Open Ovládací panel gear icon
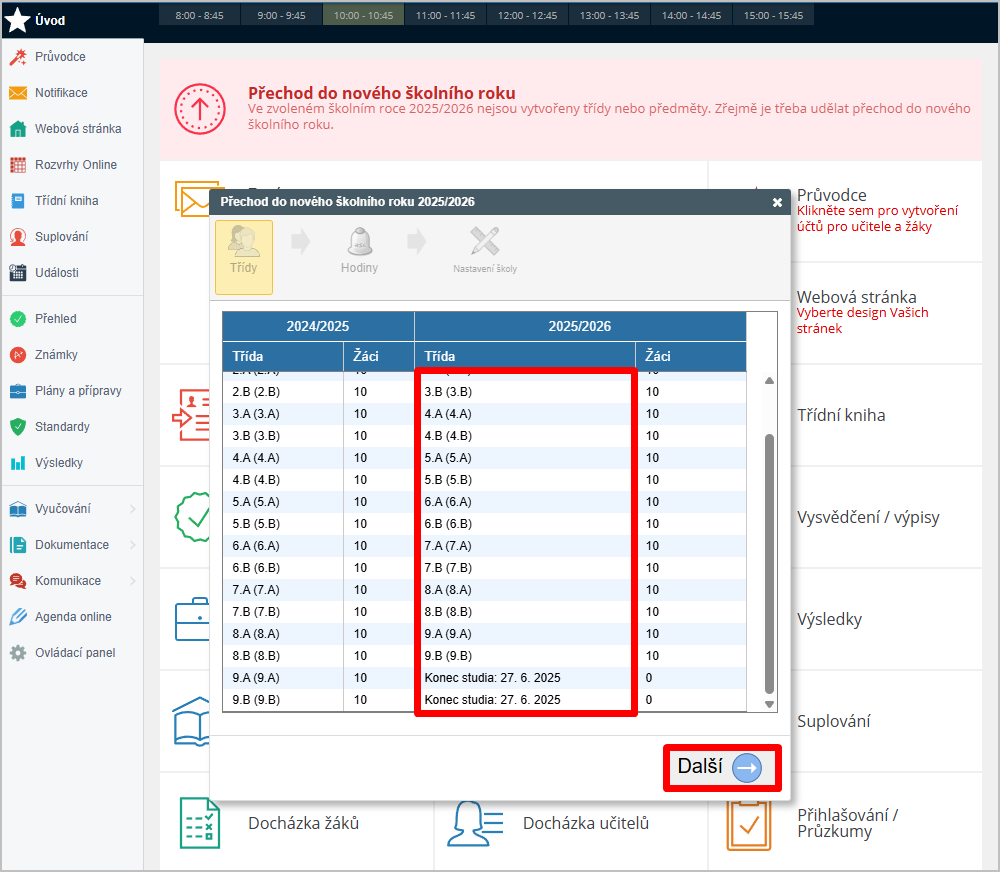1000x872 pixels. tap(17, 653)
